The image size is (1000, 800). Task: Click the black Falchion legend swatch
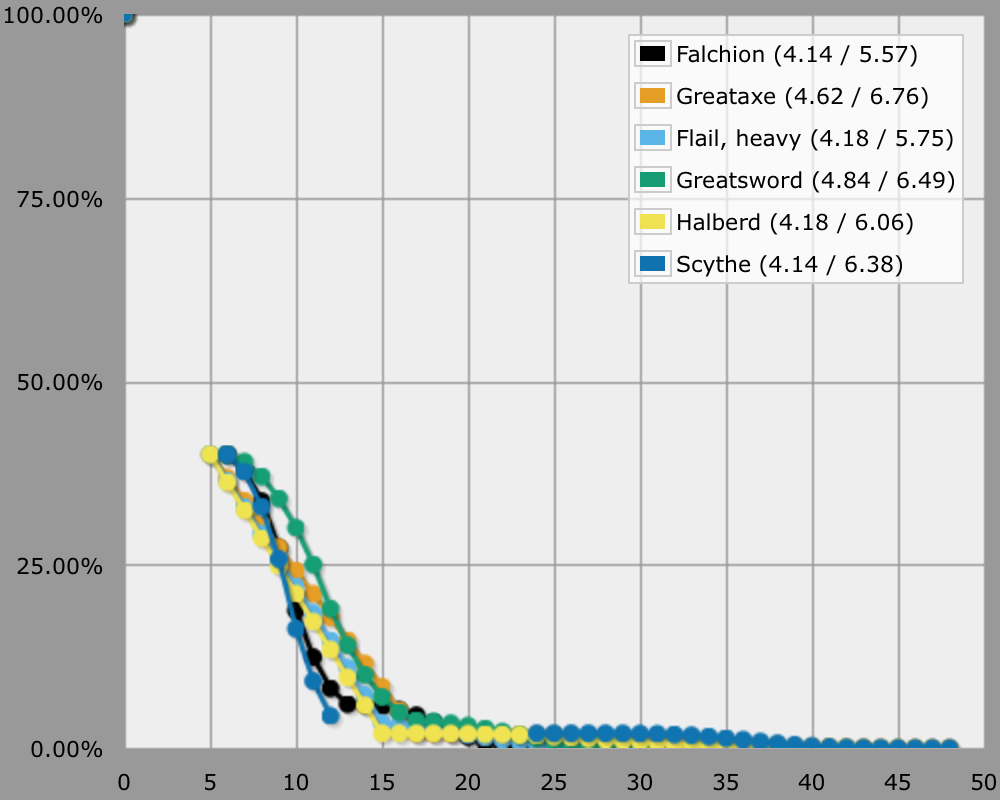(x=653, y=54)
